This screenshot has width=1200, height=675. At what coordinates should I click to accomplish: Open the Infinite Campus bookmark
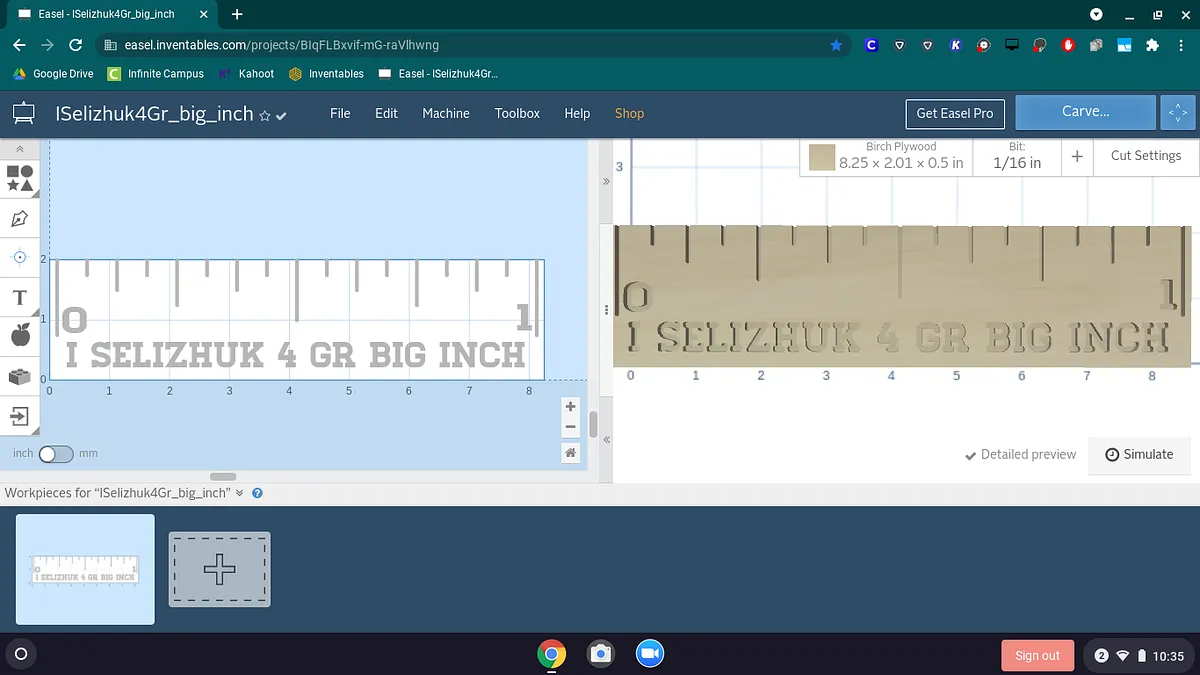pyautogui.click(x=155, y=74)
